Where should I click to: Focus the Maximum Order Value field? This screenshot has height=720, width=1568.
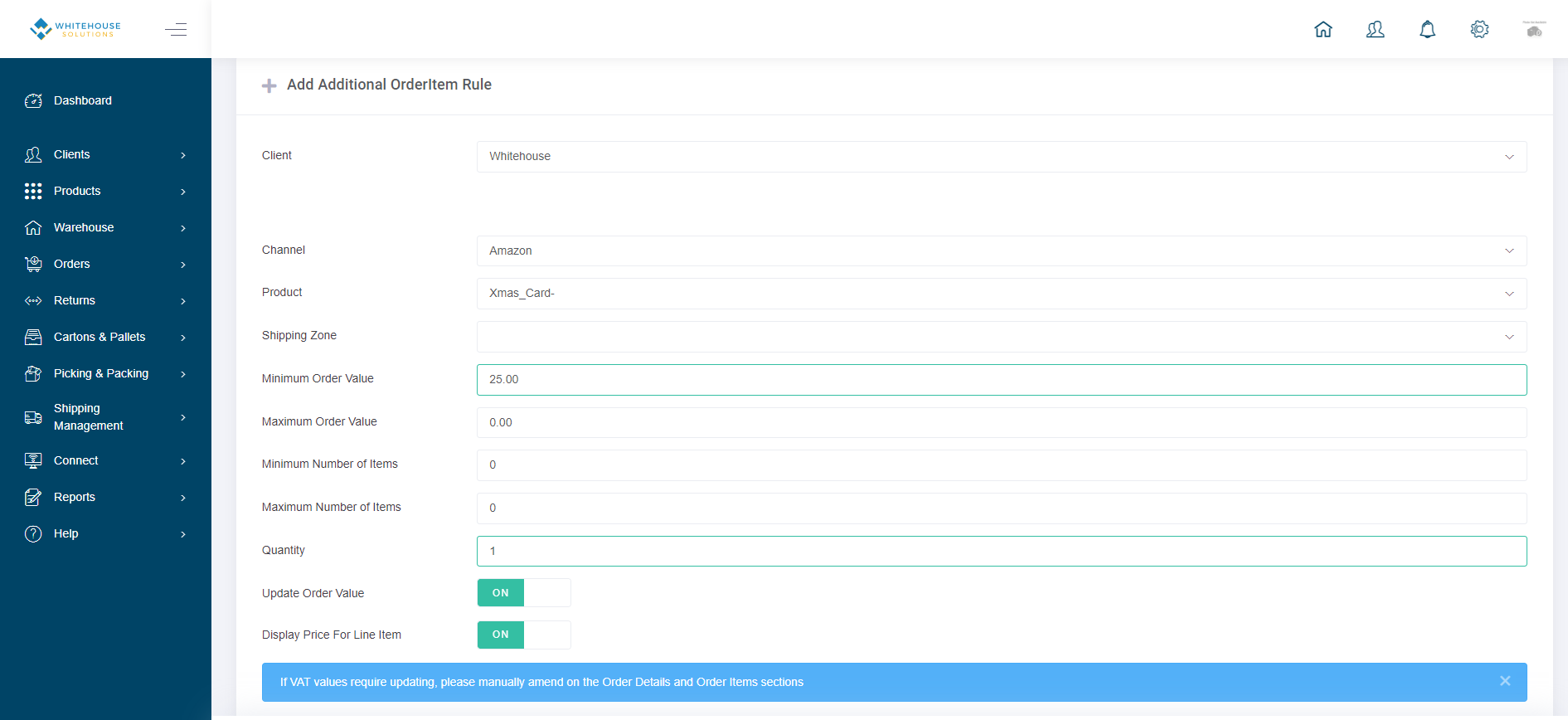[1002, 422]
